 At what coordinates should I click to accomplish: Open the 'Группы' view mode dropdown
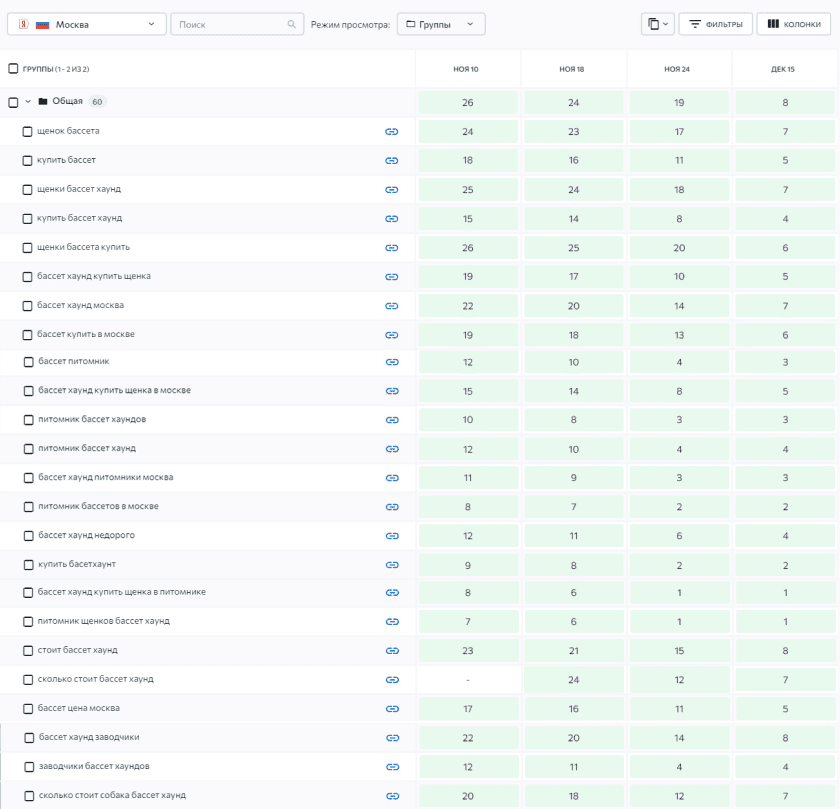[x=441, y=24]
